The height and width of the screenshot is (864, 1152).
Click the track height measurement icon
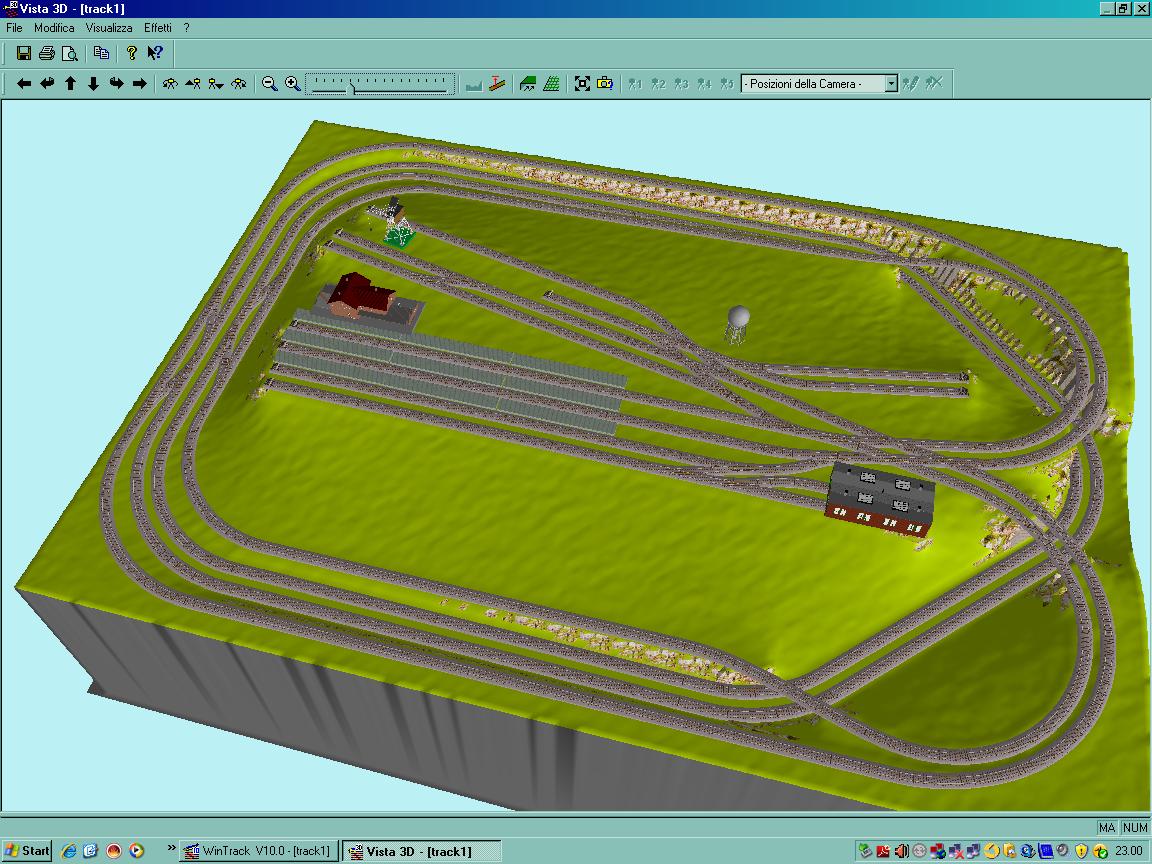[497, 84]
